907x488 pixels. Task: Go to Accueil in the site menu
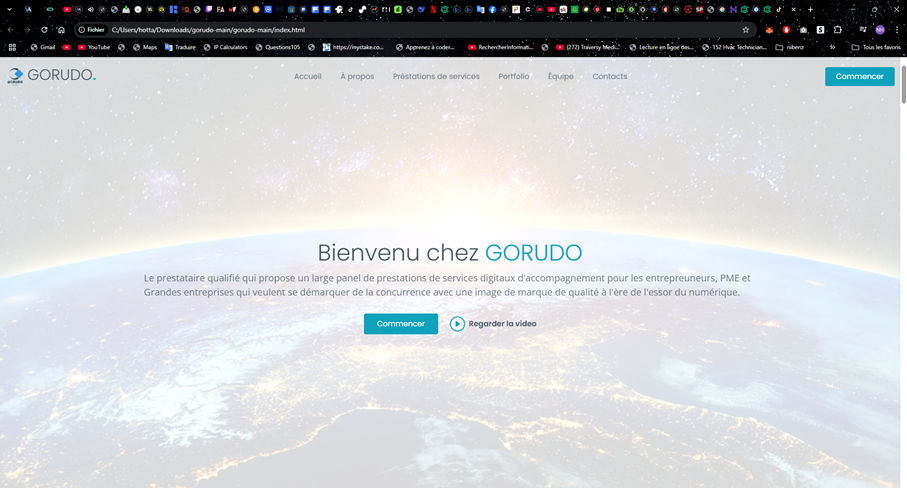tap(307, 76)
